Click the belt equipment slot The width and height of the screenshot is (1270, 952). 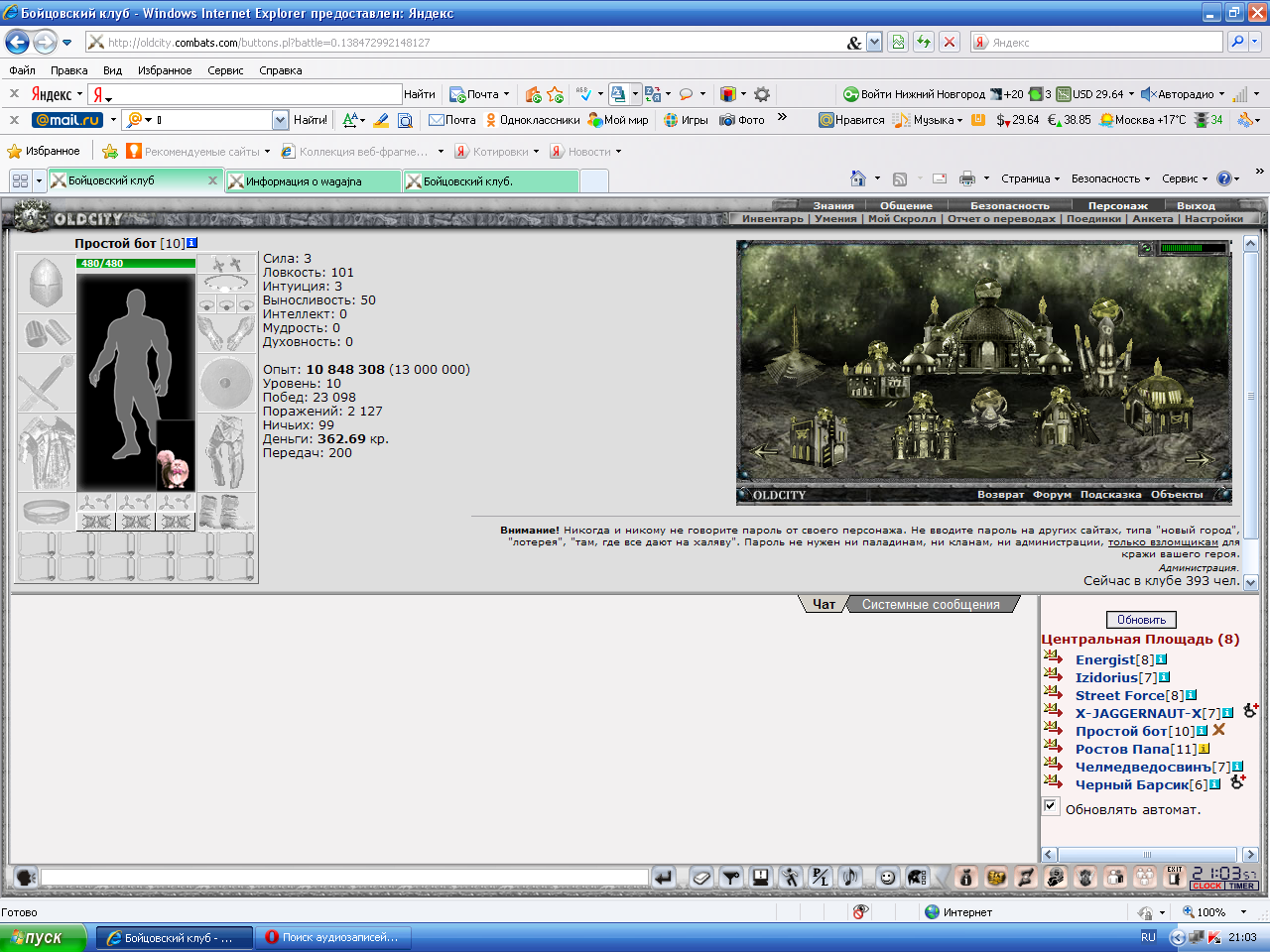pos(46,512)
